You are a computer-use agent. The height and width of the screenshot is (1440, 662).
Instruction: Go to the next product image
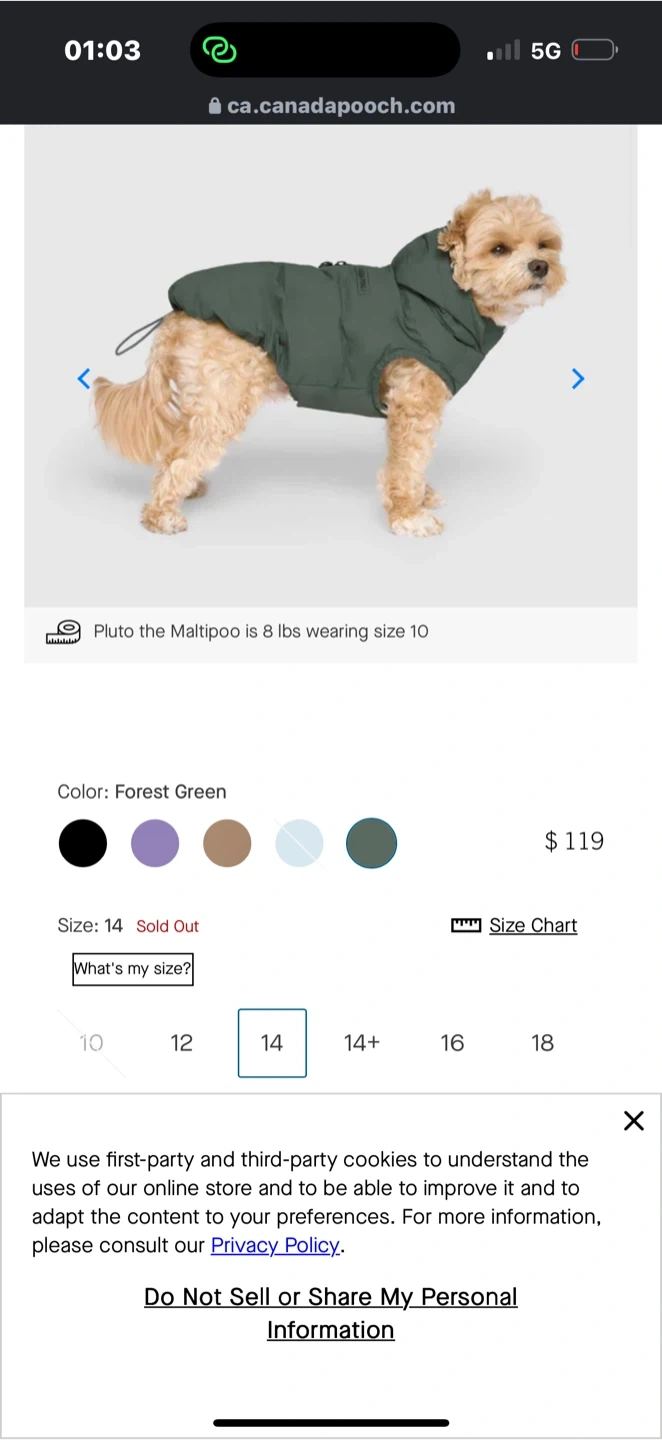point(577,378)
